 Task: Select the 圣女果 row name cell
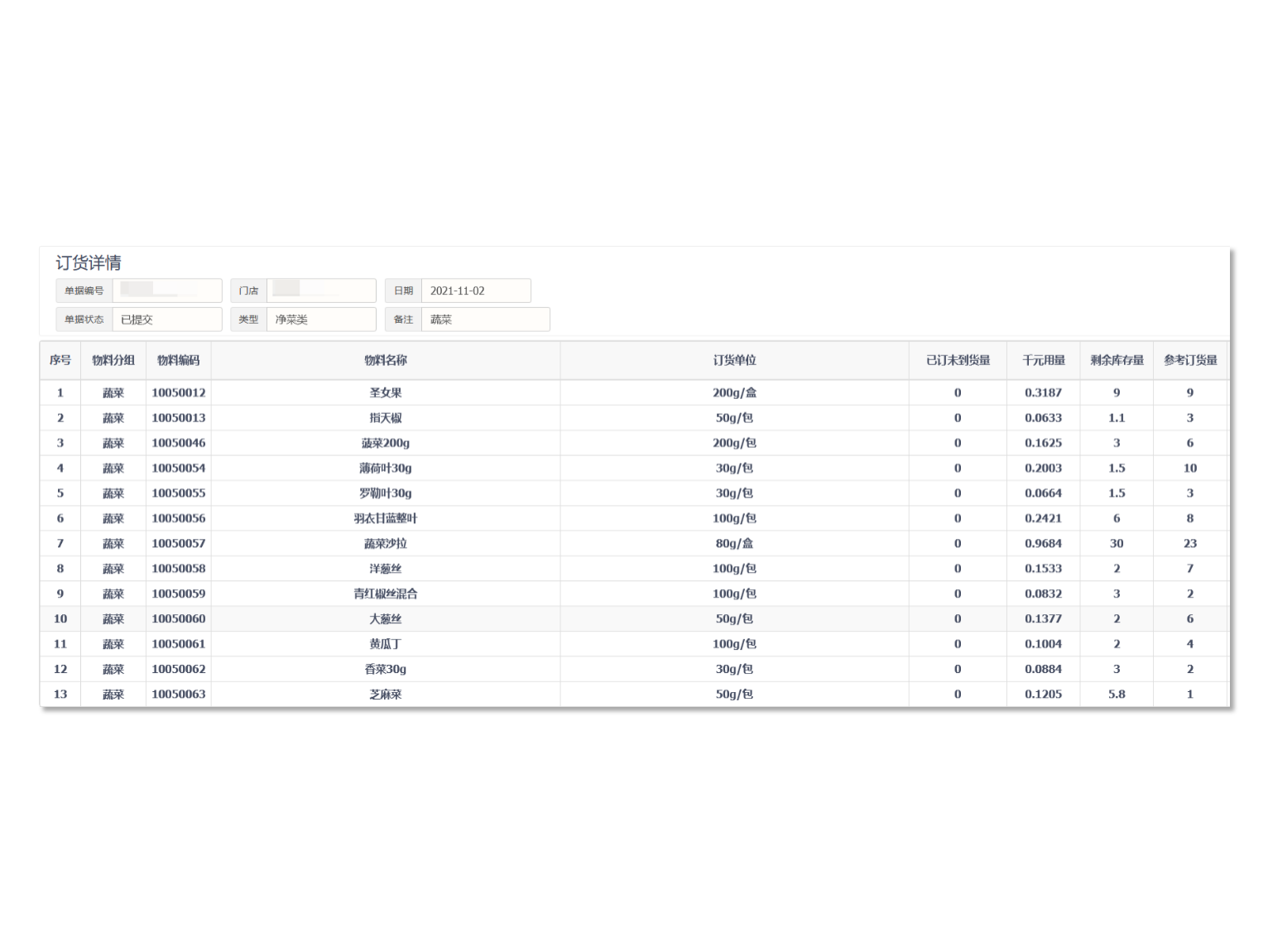coord(385,392)
